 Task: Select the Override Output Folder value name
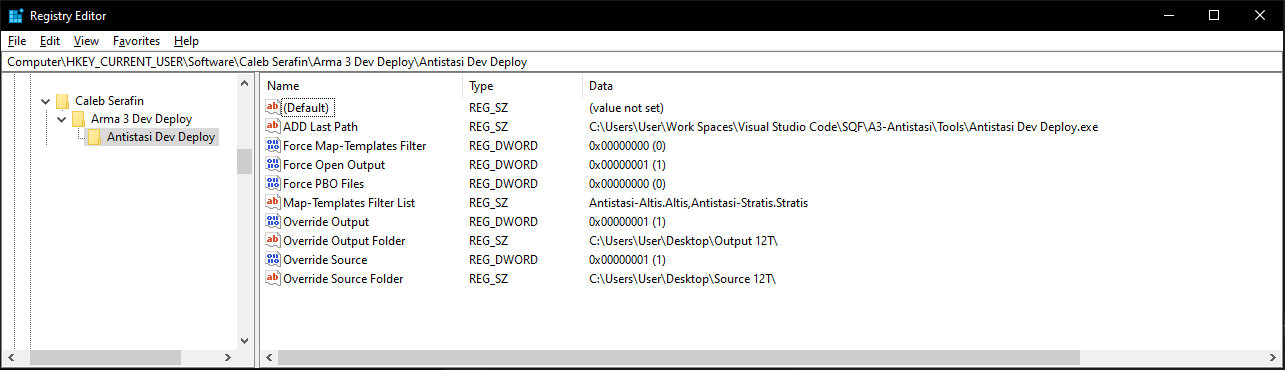344,240
